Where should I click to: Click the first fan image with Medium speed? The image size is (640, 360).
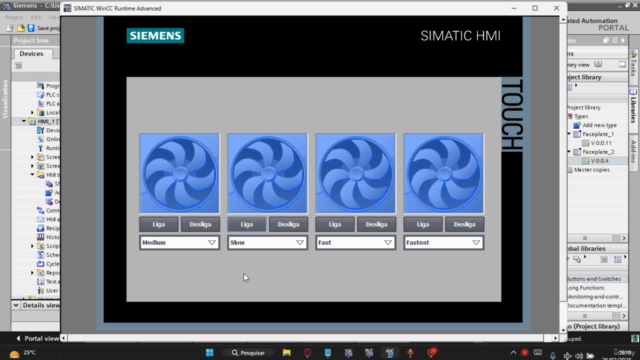179,173
